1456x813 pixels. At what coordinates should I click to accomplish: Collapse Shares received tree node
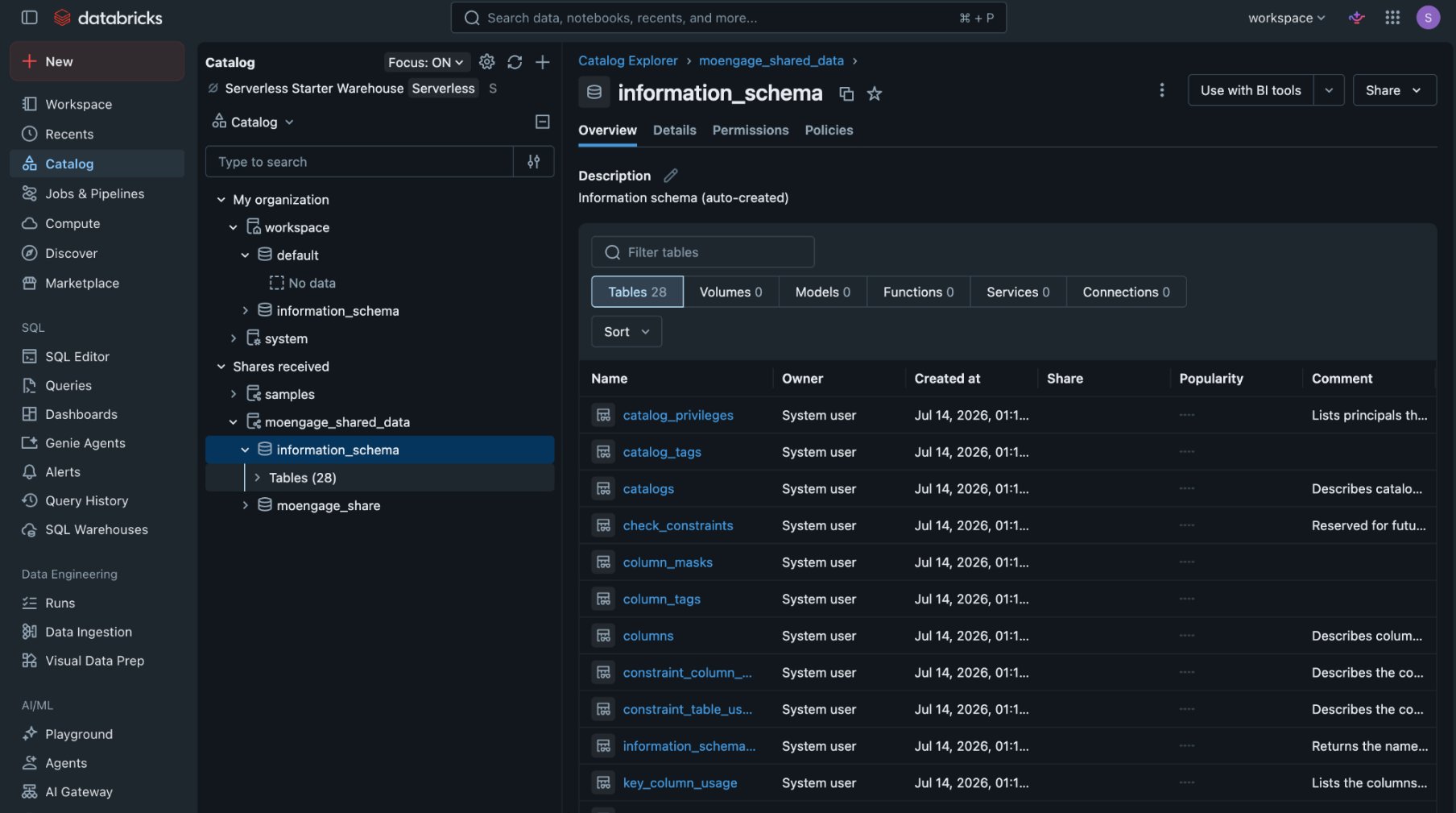(221, 367)
